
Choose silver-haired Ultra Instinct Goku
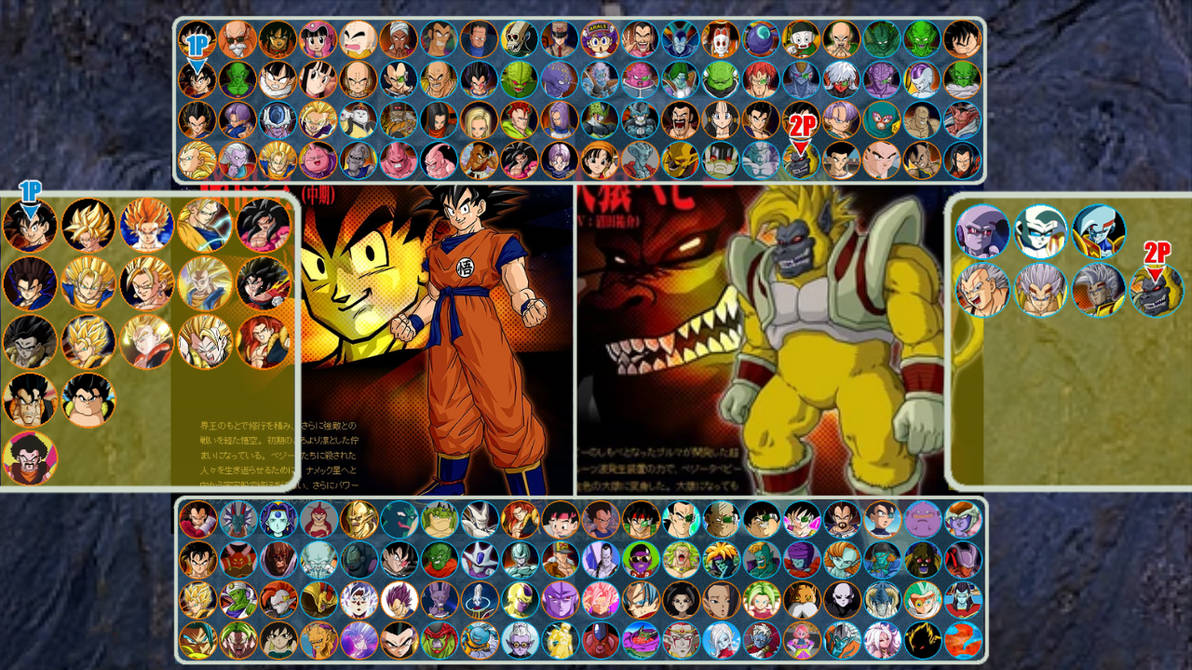(358, 600)
